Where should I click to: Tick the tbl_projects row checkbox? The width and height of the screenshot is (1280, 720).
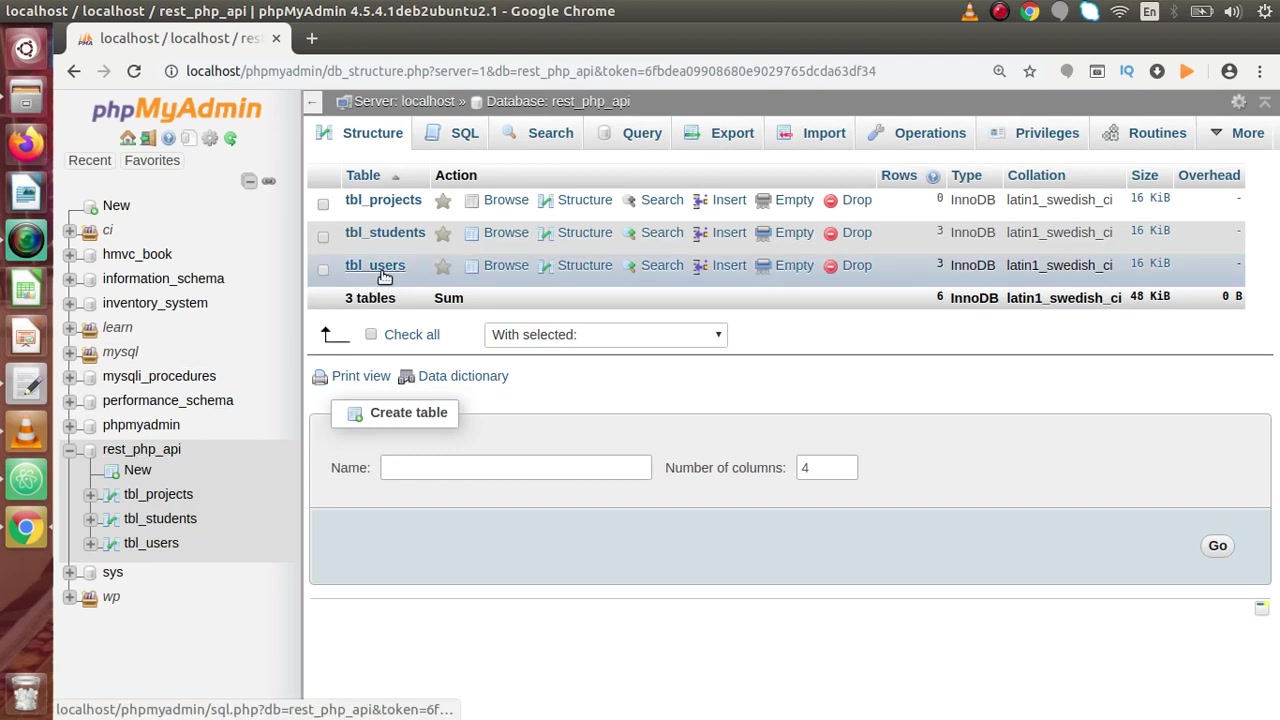(323, 204)
